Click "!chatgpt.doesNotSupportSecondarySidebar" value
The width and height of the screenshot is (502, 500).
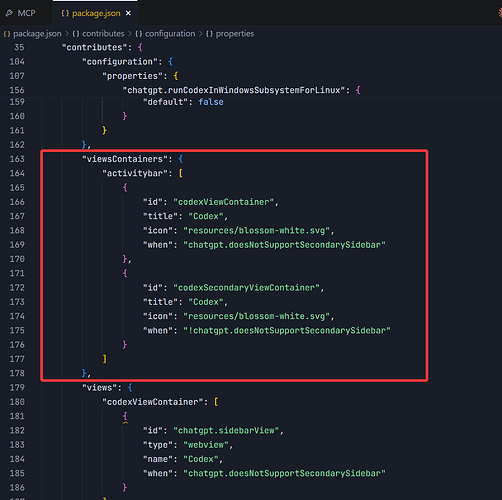[287, 331]
